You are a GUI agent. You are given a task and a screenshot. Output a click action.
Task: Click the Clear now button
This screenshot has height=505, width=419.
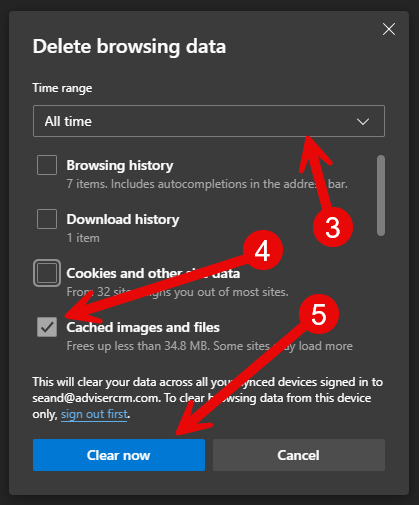119,455
